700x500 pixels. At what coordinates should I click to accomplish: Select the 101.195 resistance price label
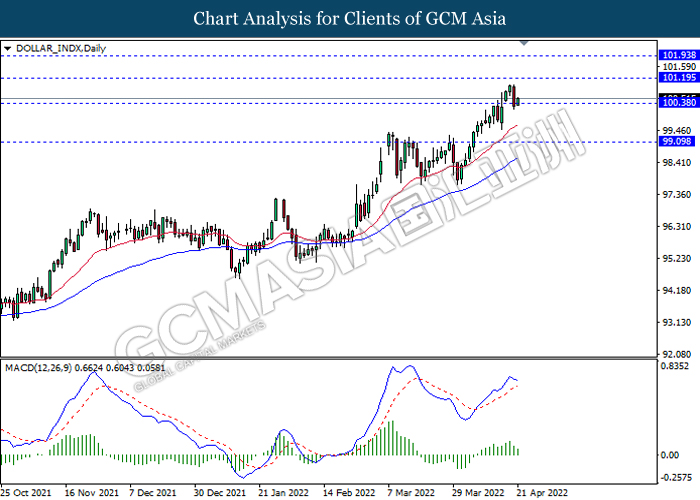pos(679,77)
